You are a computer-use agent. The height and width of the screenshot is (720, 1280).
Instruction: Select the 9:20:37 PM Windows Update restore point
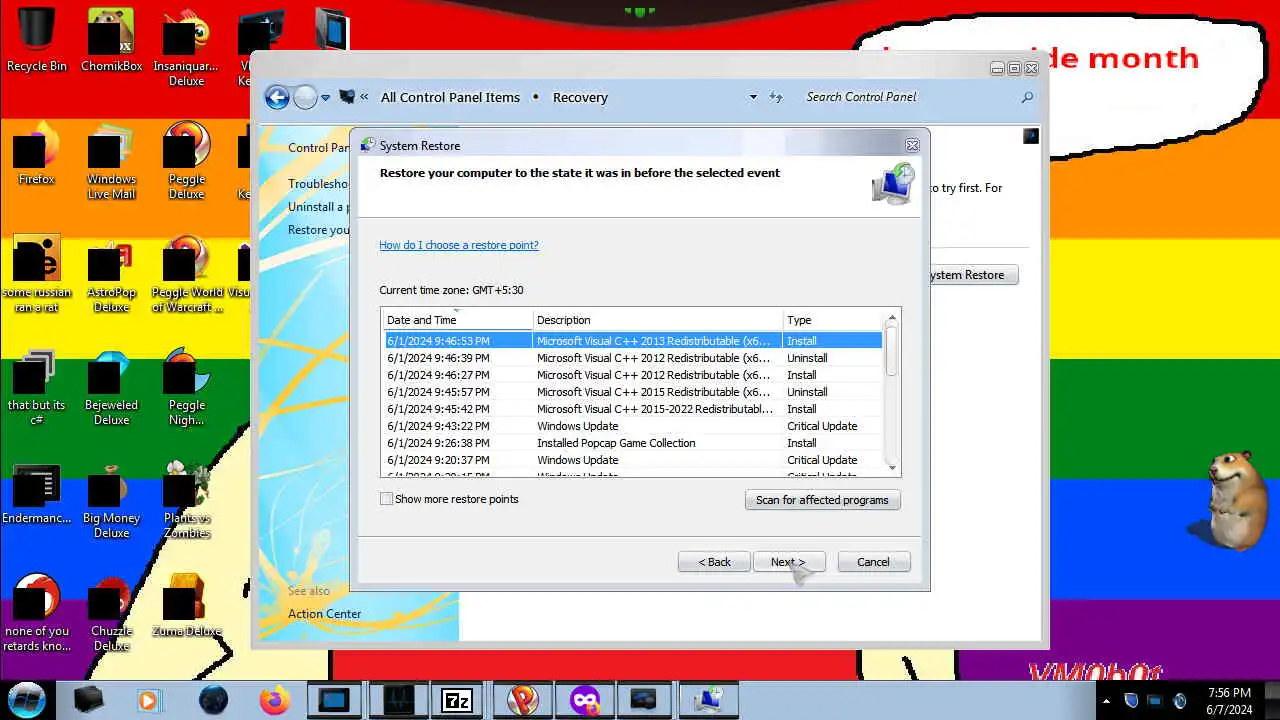click(x=633, y=460)
